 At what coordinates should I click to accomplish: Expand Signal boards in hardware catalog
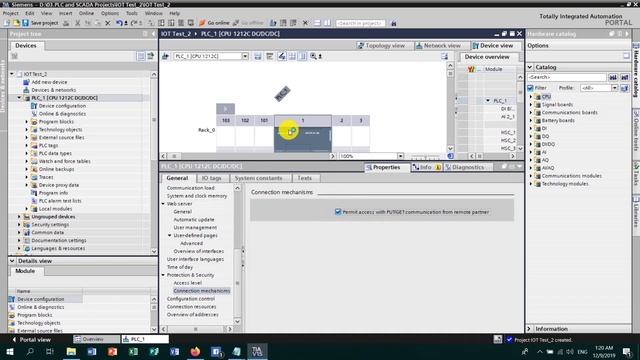pos(531,104)
